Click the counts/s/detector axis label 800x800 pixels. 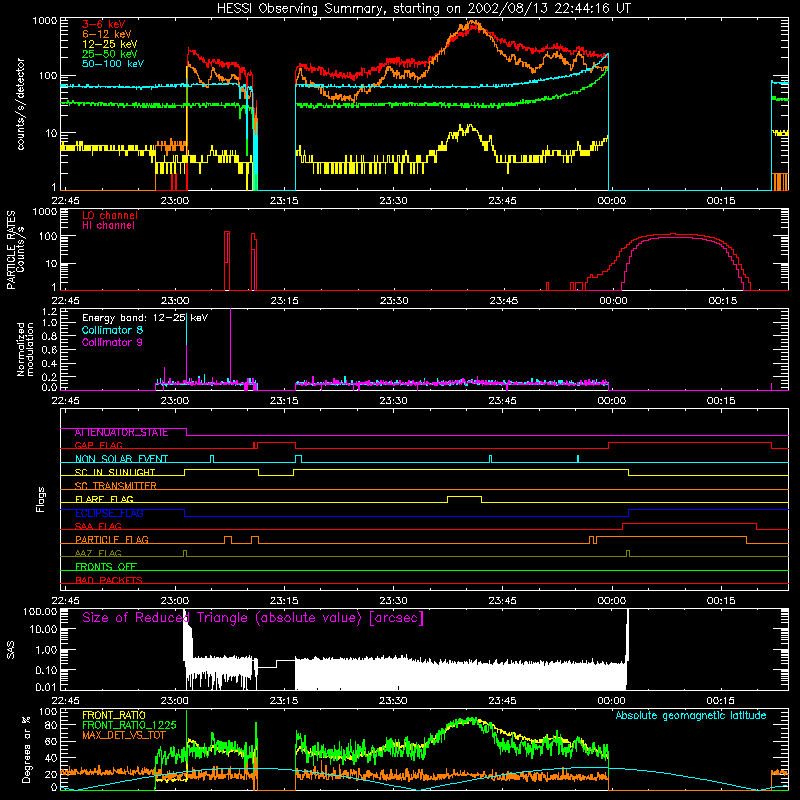tap(21, 104)
